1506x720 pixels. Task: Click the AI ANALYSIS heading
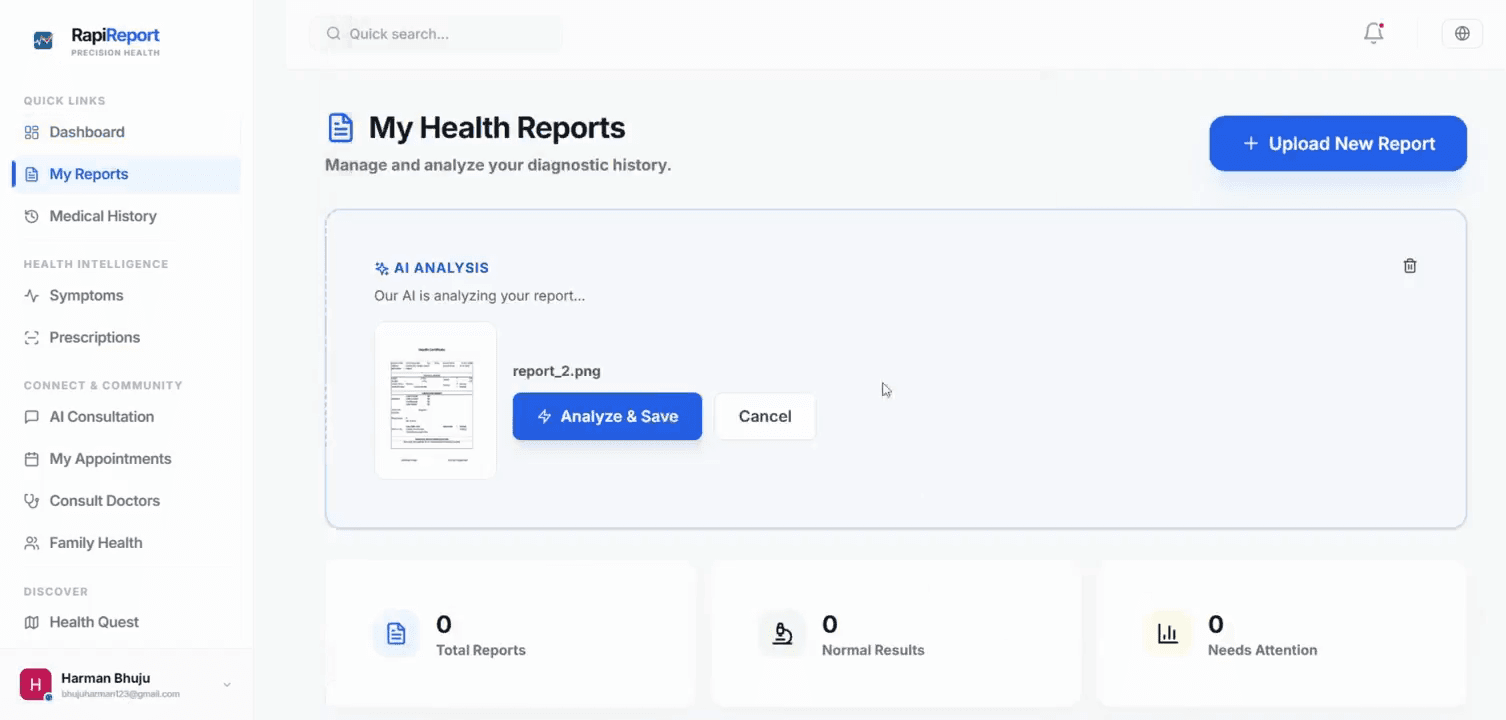(441, 268)
